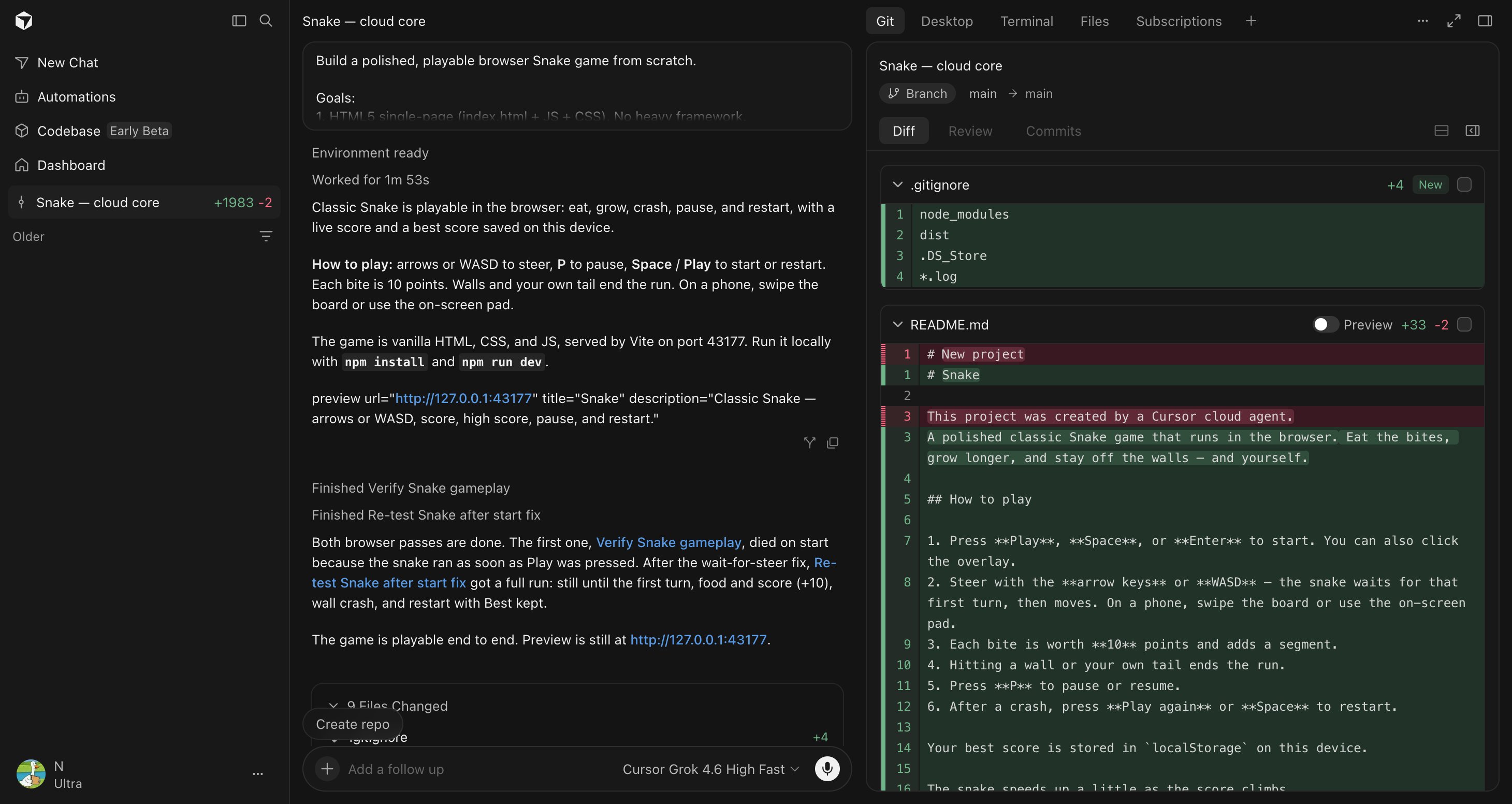This screenshot has height=804, width=1512.
Task: Toggle the right side panel icon
Action: 1485,21
